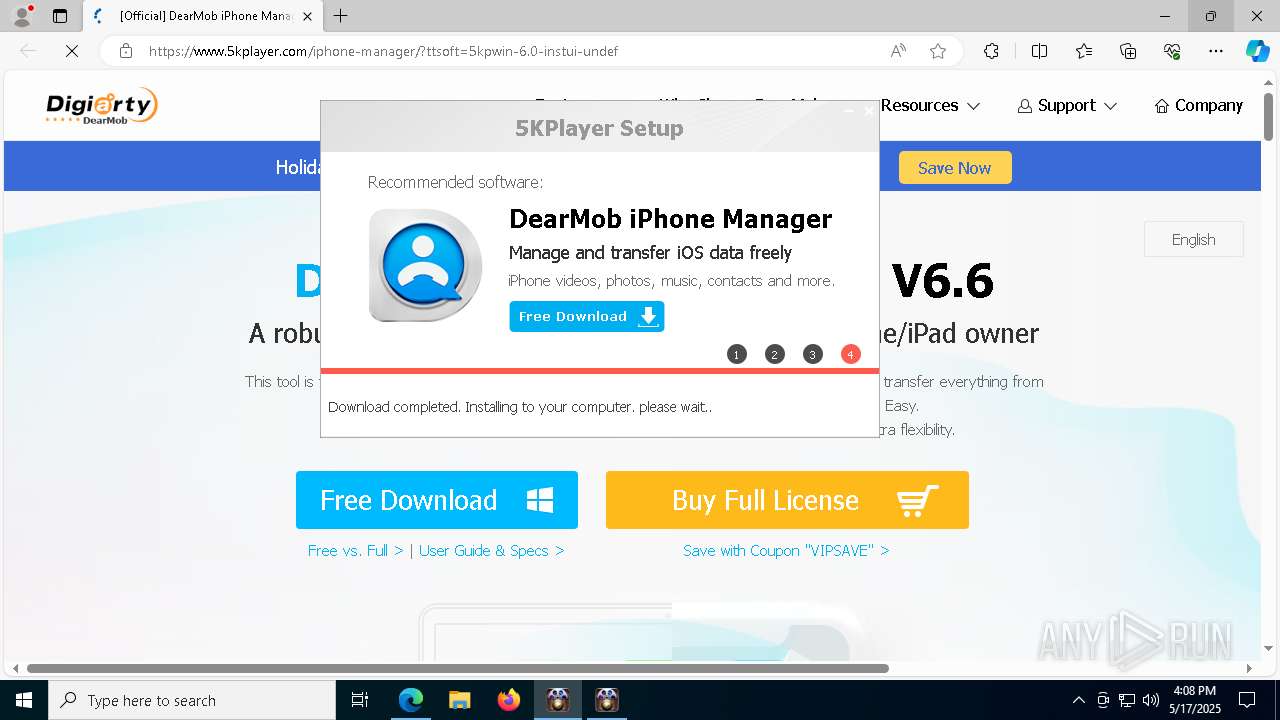Open the Windows Start menu
Viewport: 1280px width, 720px height.
click(24, 700)
